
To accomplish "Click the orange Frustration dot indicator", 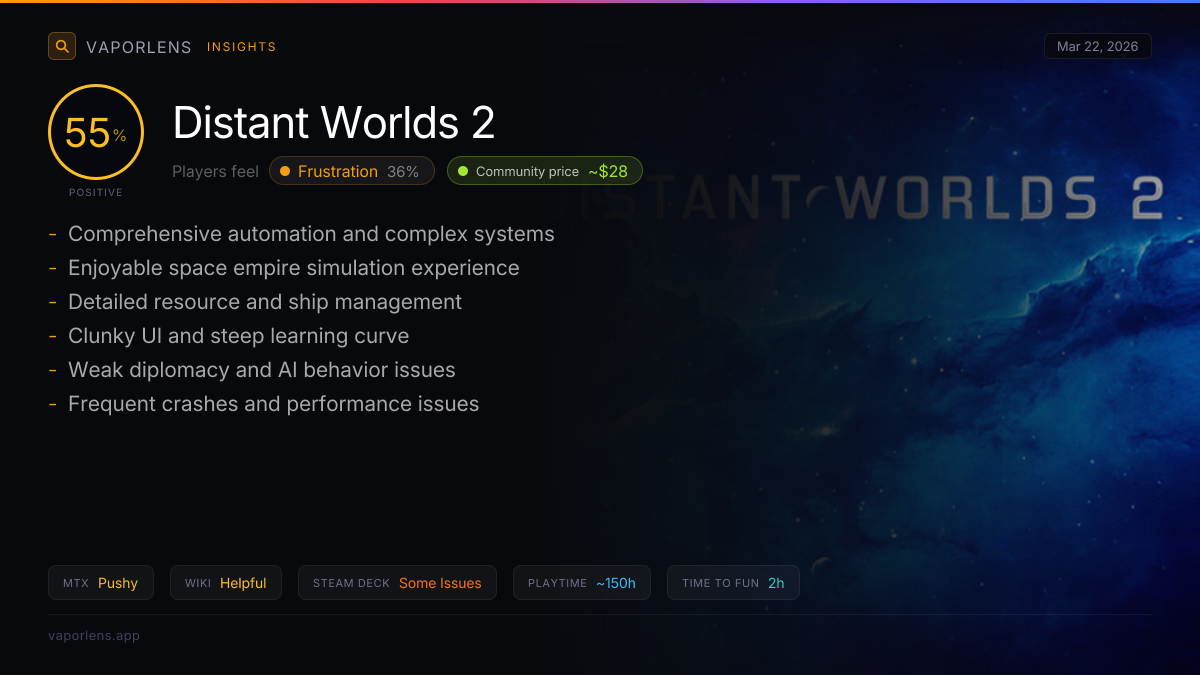I will pos(285,171).
